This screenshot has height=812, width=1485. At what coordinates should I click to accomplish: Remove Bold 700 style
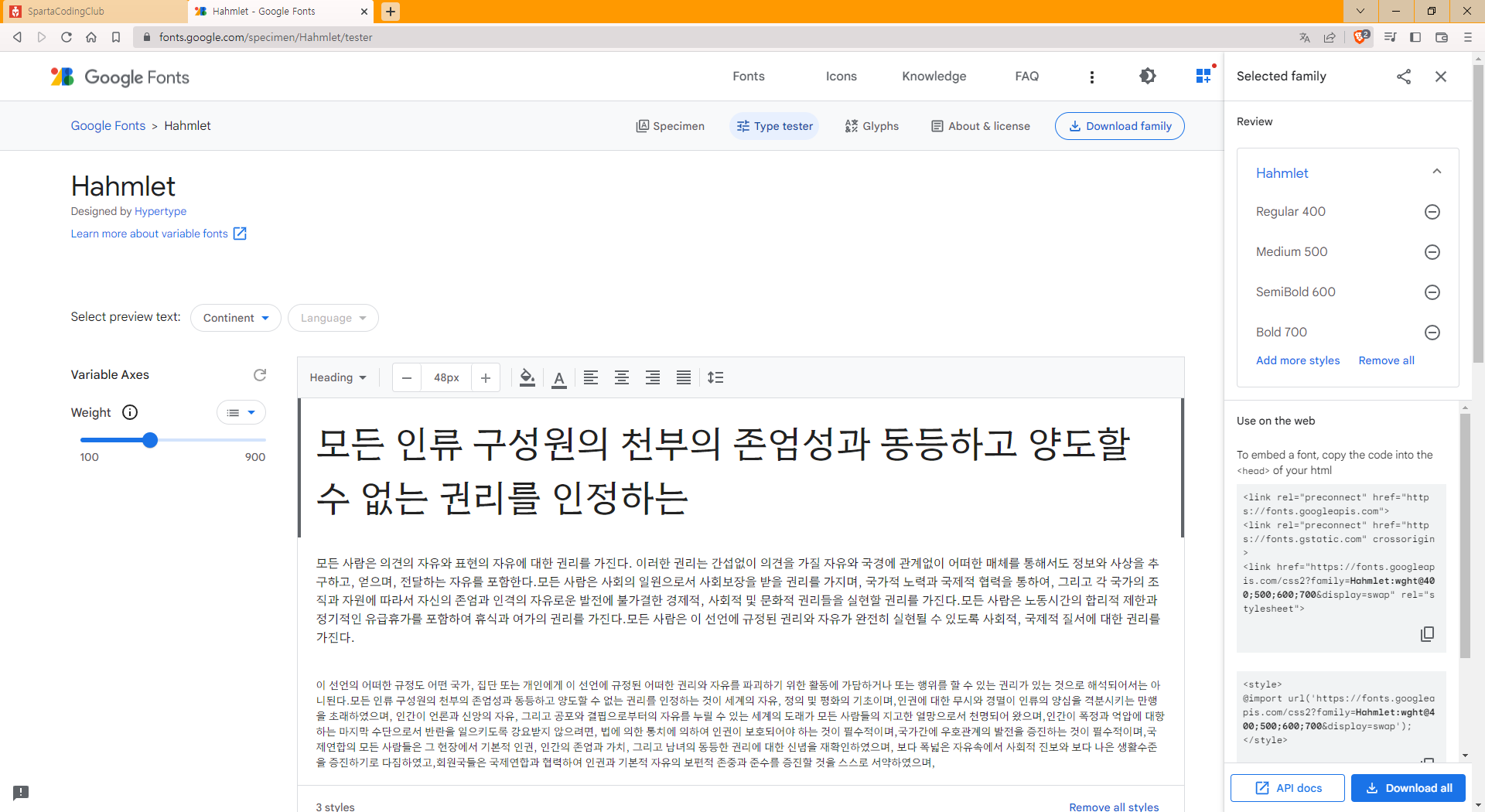point(1432,333)
